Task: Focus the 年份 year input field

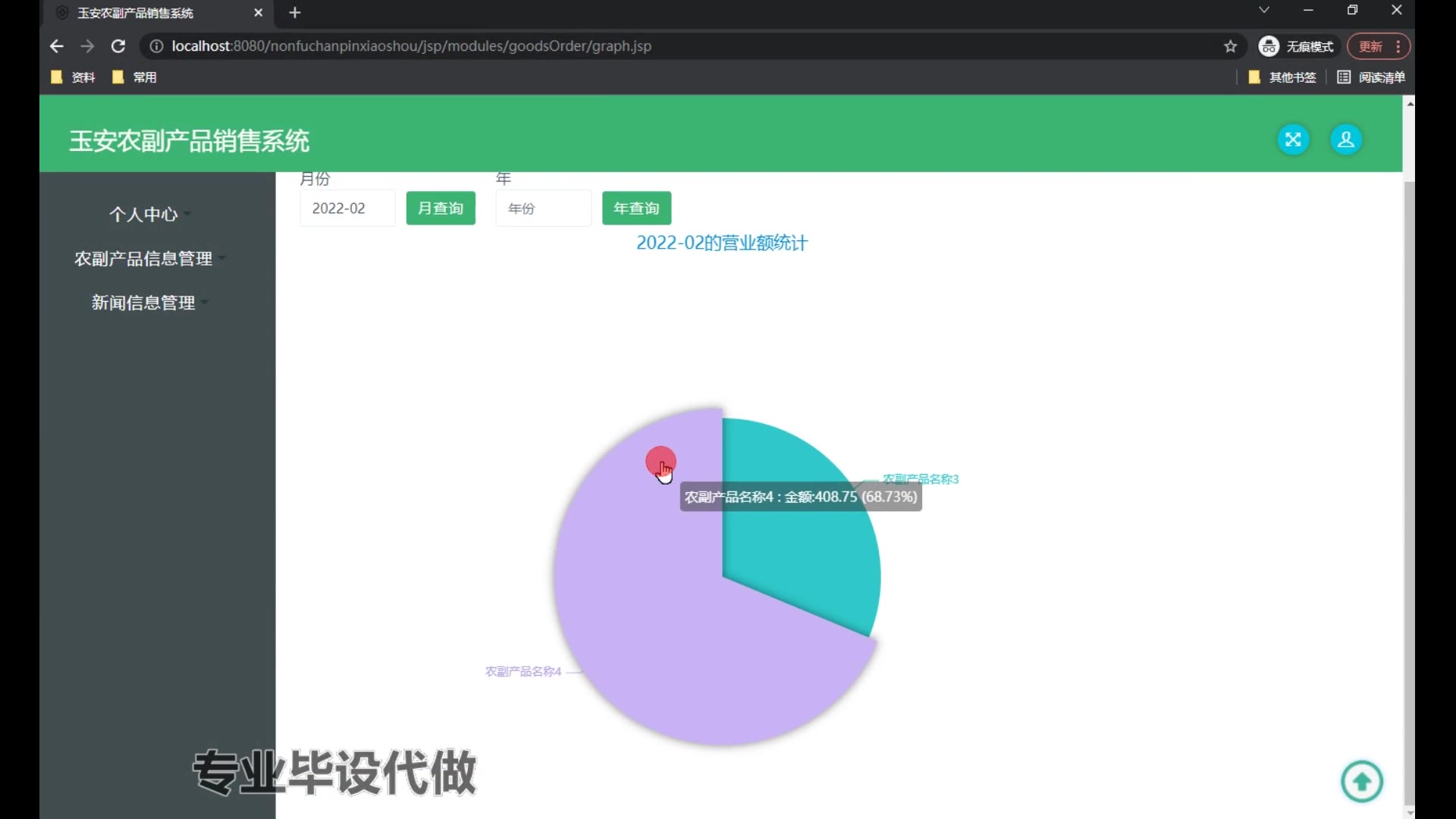Action: pyautogui.click(x=543, y=209)
